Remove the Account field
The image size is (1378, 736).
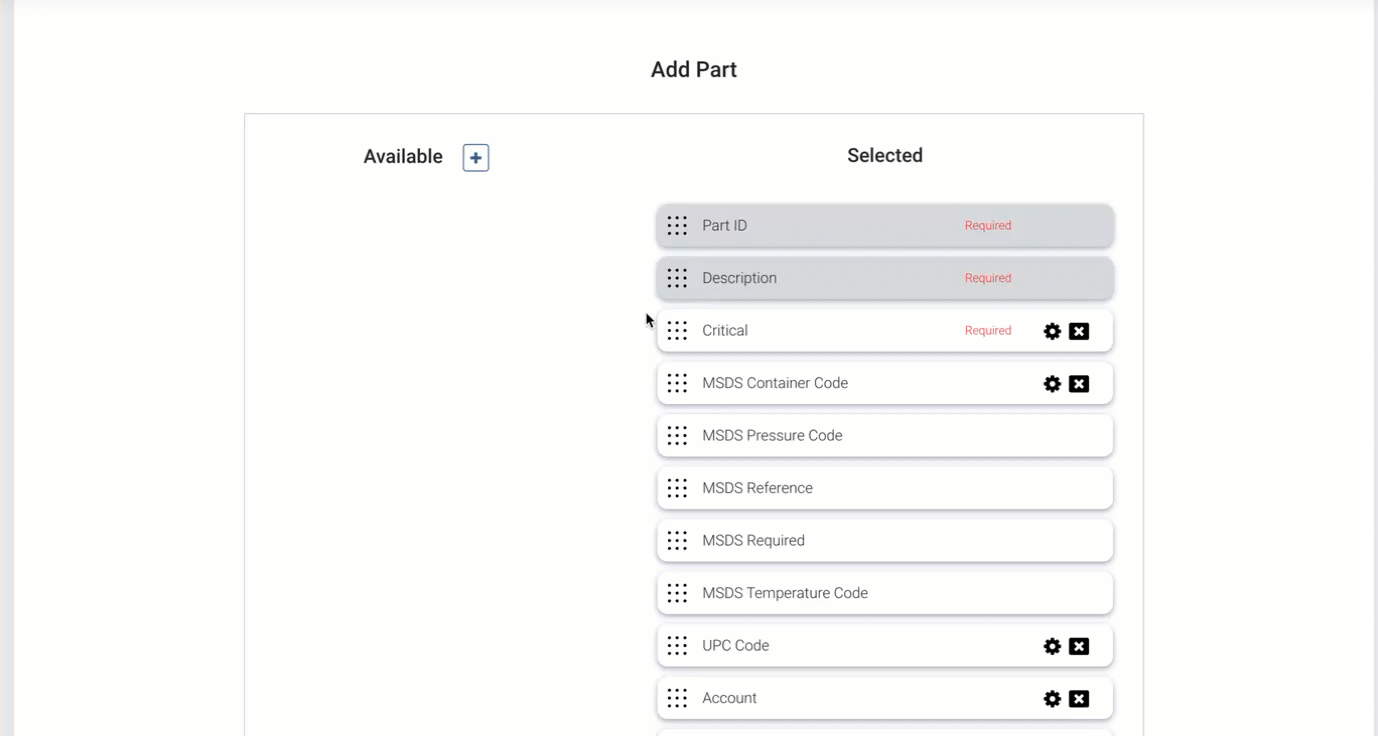[1079, 699]
